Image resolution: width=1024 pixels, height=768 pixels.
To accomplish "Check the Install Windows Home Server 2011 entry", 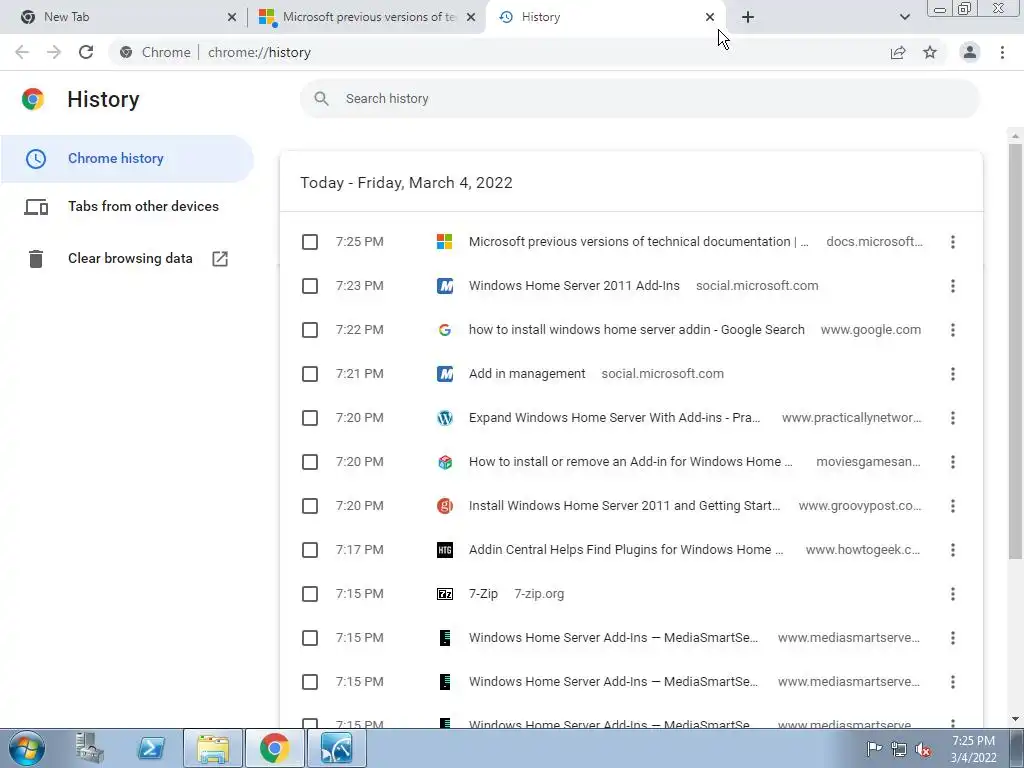I will (310, 506).
